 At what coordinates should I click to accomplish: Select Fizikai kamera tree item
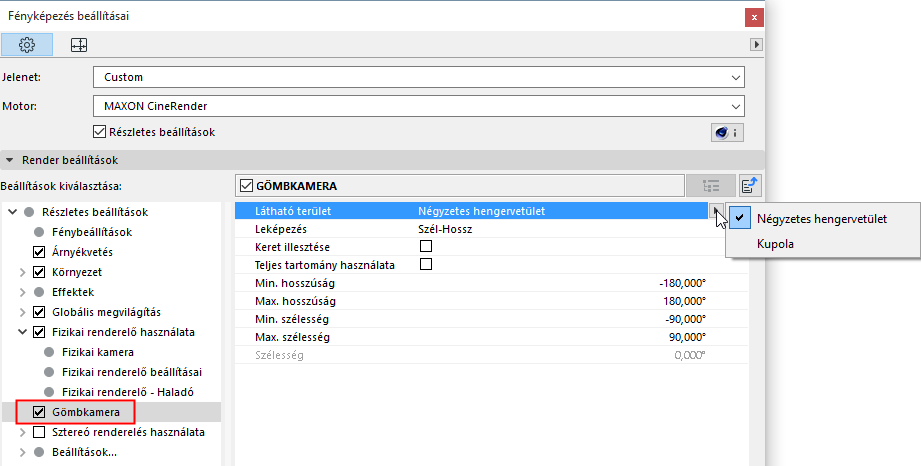pos(98,352)
